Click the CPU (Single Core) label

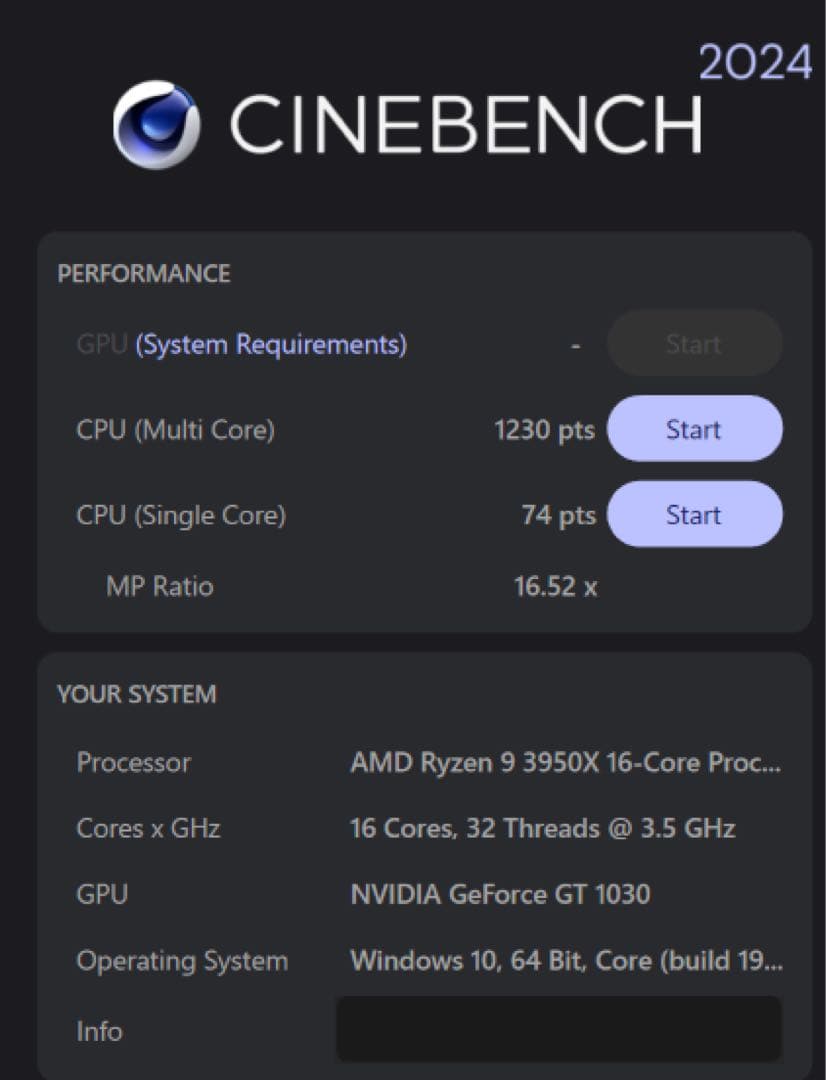click(x=180, y=514)
